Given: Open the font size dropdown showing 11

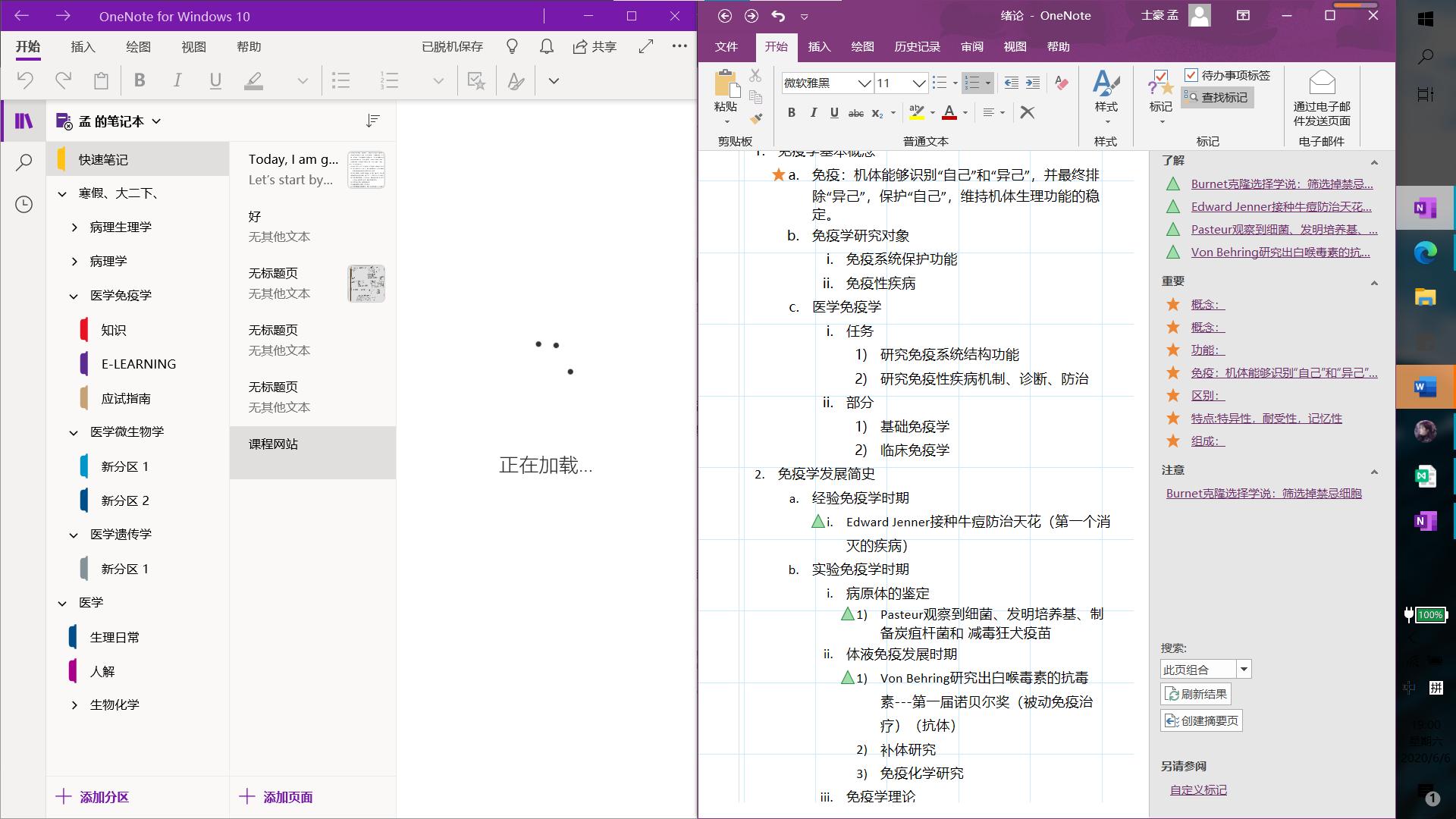Looking at the screenshot, I should [x=918, y=83].
